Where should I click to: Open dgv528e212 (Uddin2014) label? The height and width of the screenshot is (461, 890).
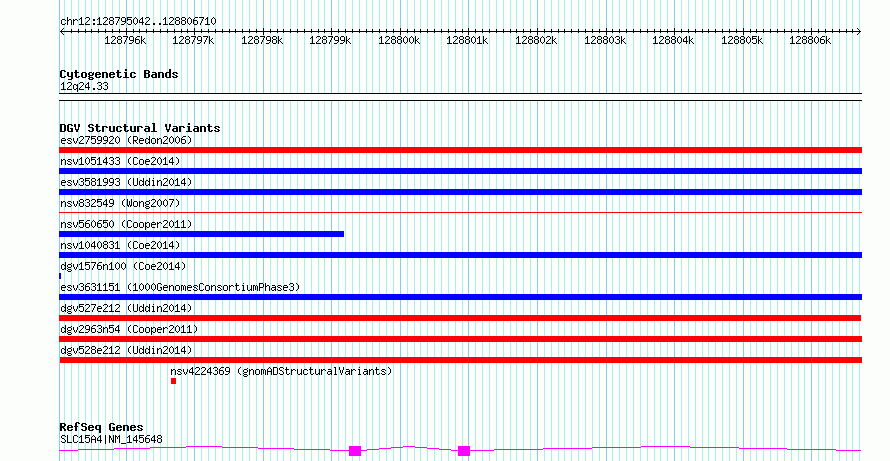click(126, 350)
